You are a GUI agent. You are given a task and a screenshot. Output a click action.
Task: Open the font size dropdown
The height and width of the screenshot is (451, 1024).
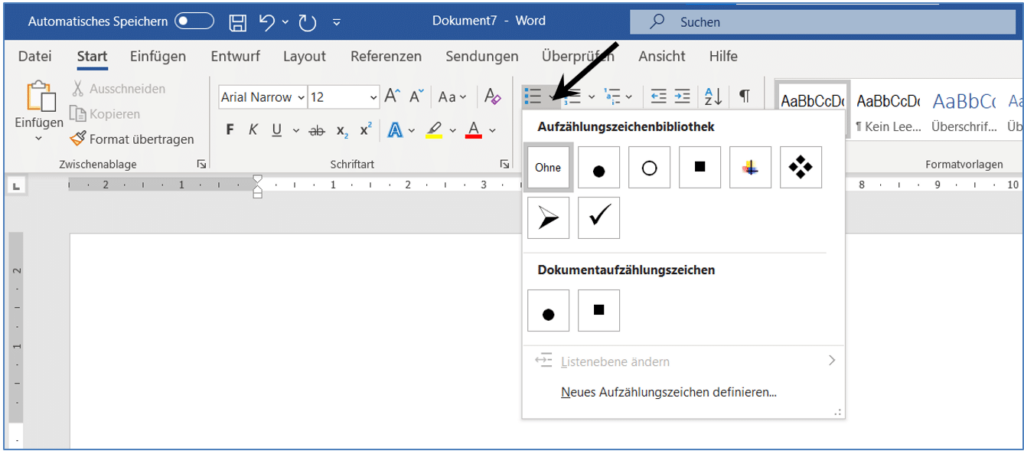[373, 97]
